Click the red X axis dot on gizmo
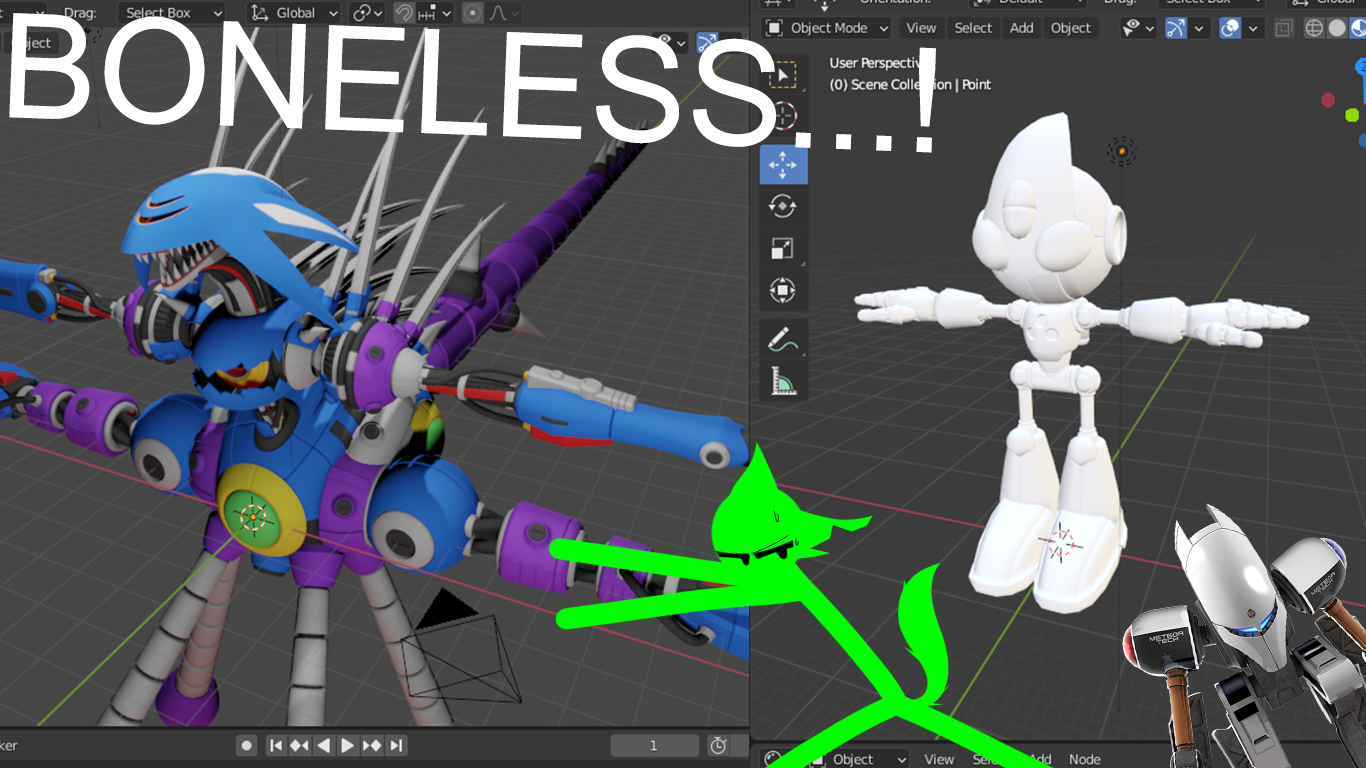Viewport: 1366px width, 768px height. [x=1328, y=100]
